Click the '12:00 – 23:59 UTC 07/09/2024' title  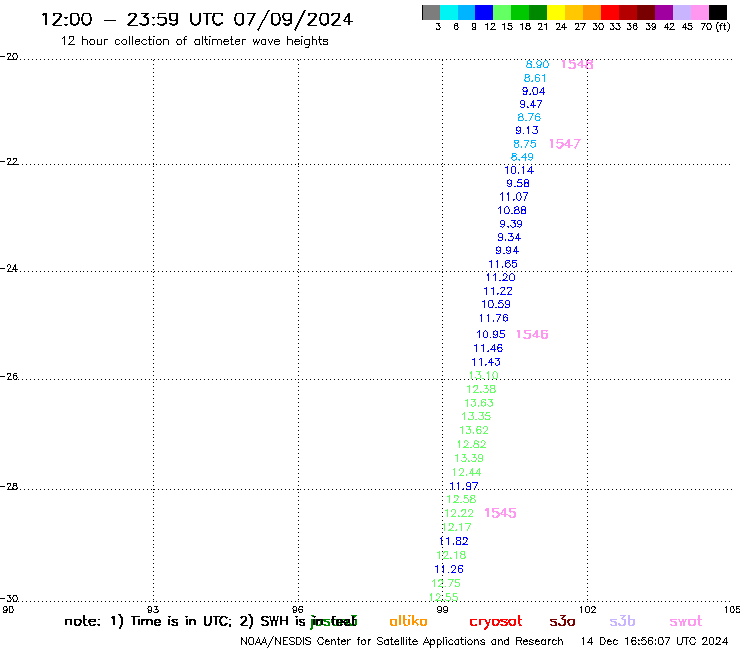point(197,19)
